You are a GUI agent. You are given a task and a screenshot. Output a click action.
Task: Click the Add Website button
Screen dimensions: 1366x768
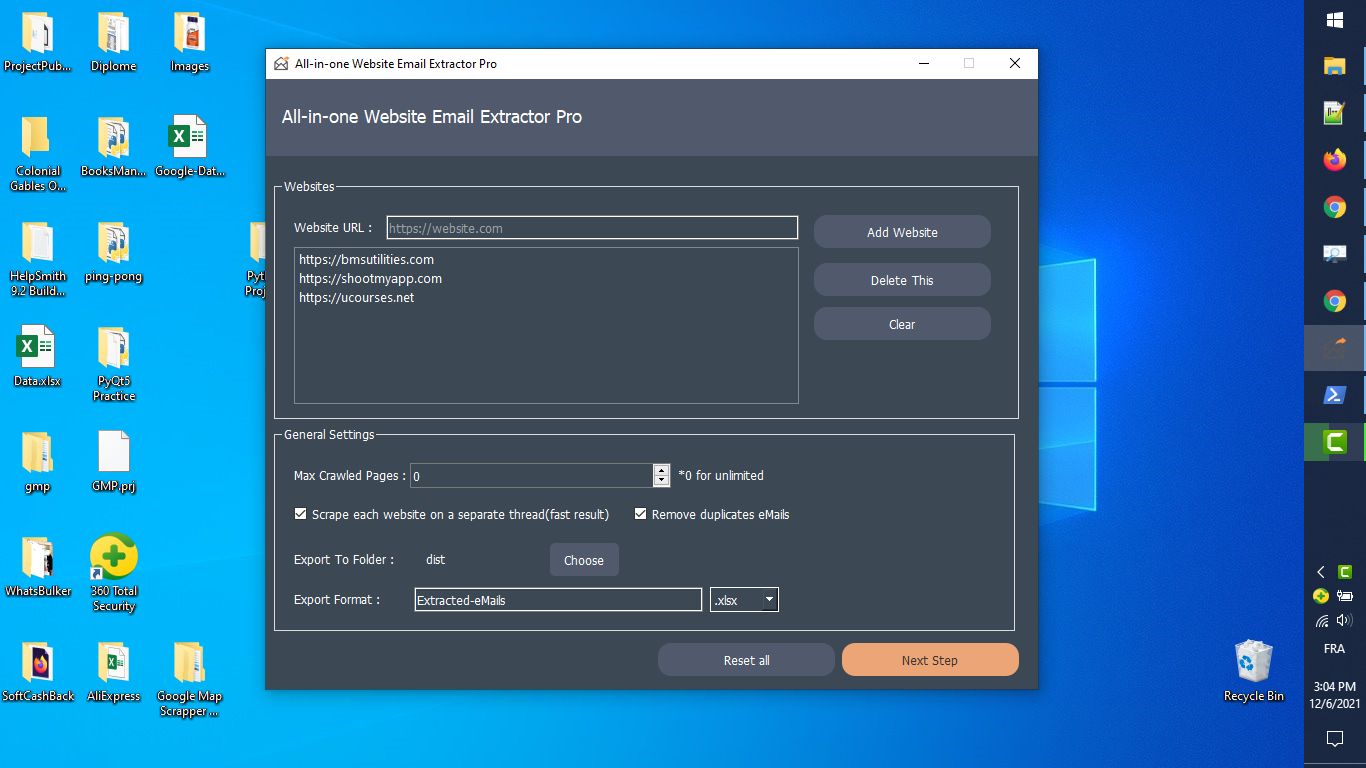(902, 232)
